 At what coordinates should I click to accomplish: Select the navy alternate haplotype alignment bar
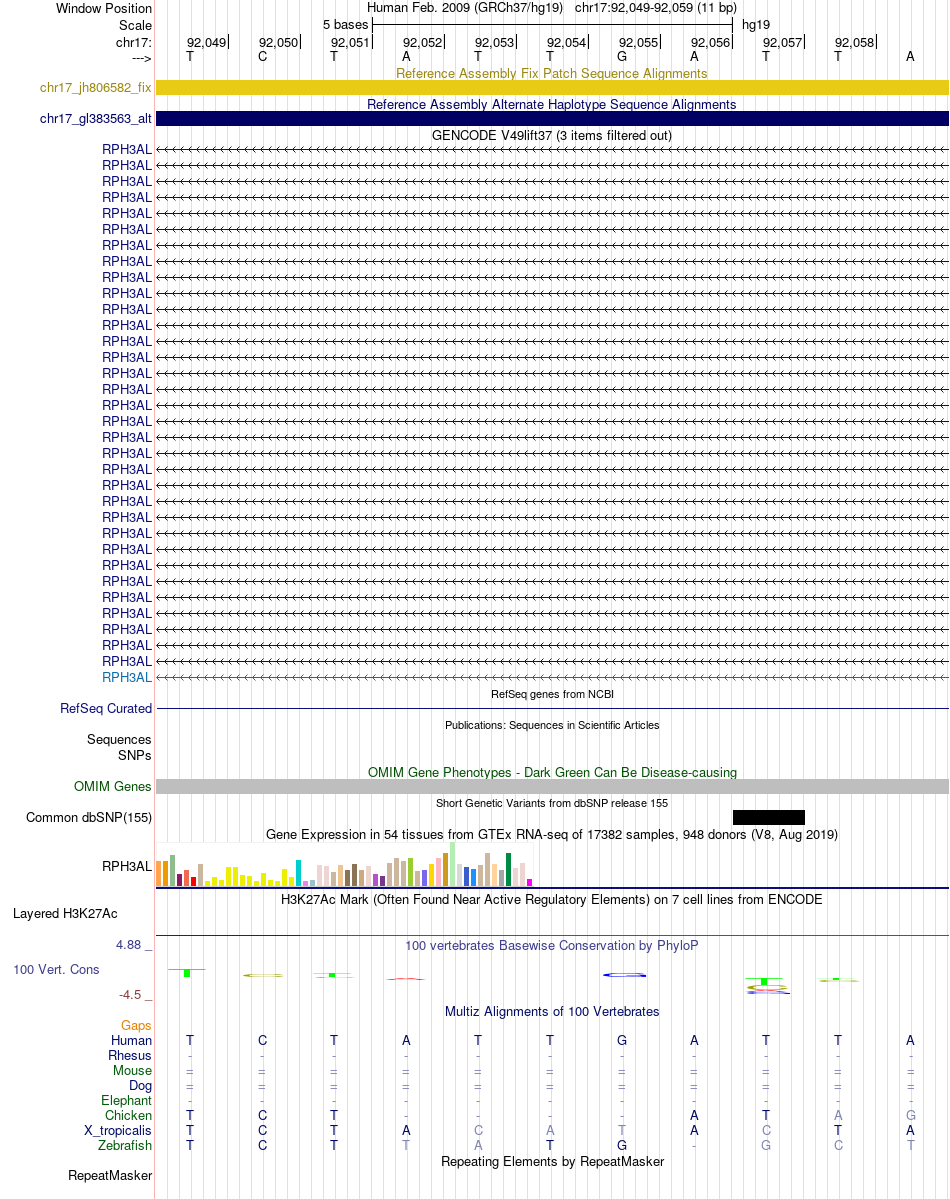552,119
